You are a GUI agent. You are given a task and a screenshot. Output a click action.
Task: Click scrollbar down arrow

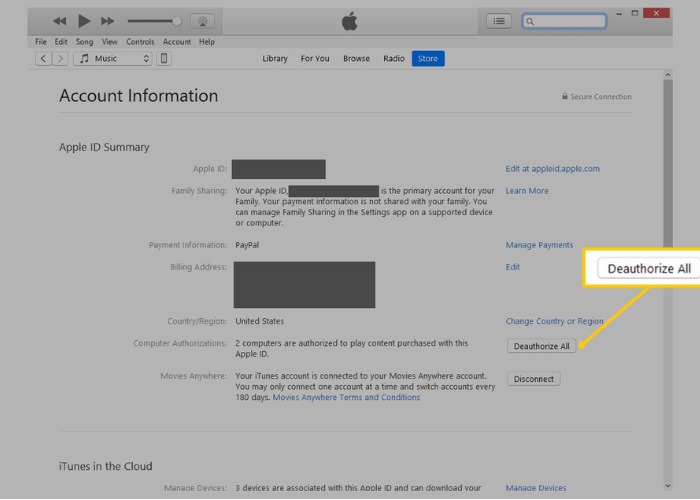667,486
